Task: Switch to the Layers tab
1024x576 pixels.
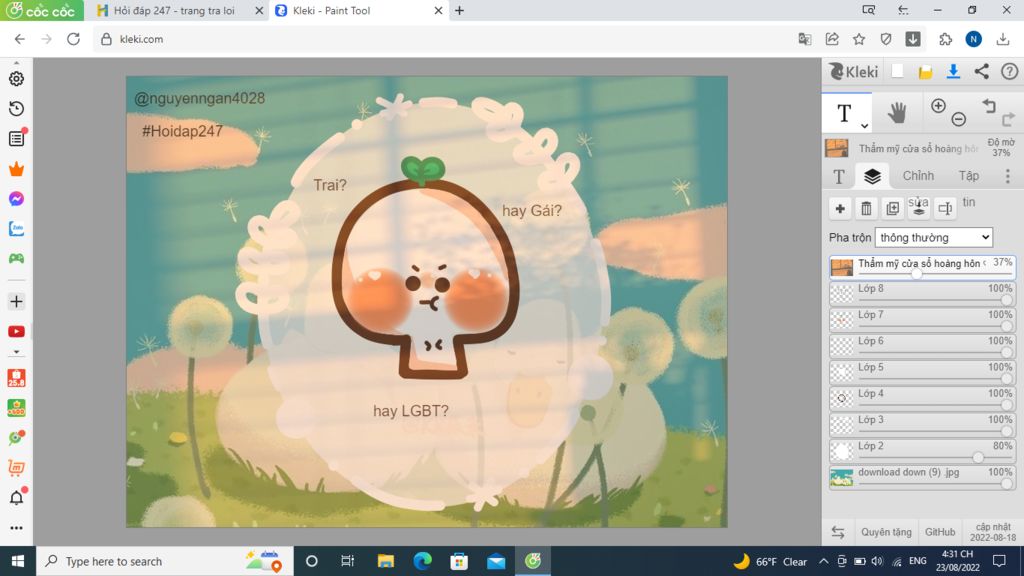Action: pos(872,176)
